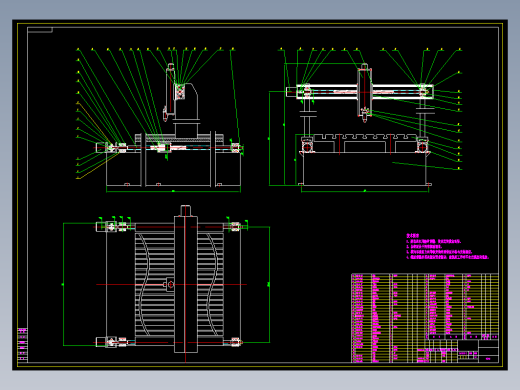
Task: Select the right wavy curve on plan-view table
Action: pos(213,284)
